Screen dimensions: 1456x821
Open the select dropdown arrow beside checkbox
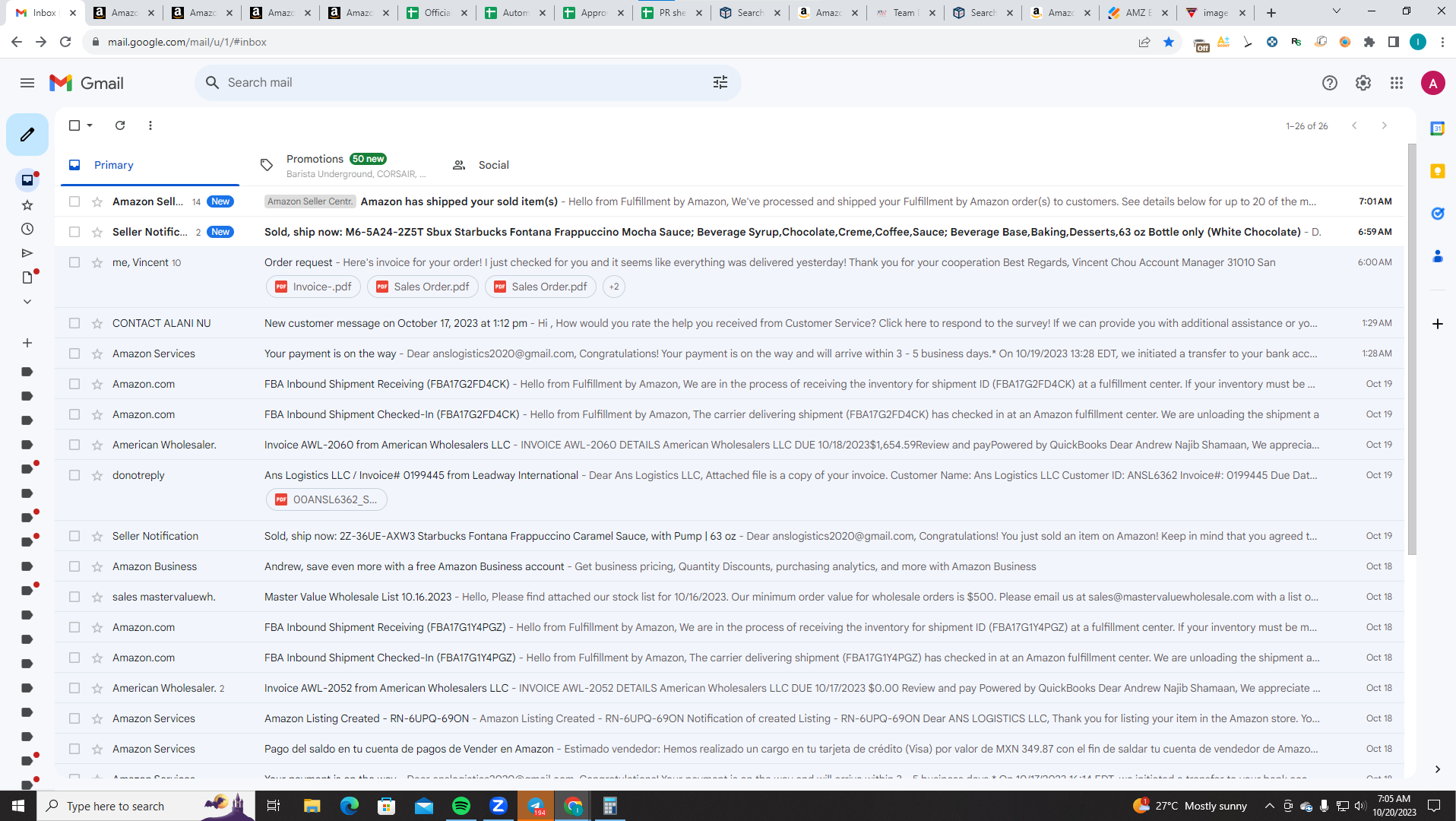(90, 125)
